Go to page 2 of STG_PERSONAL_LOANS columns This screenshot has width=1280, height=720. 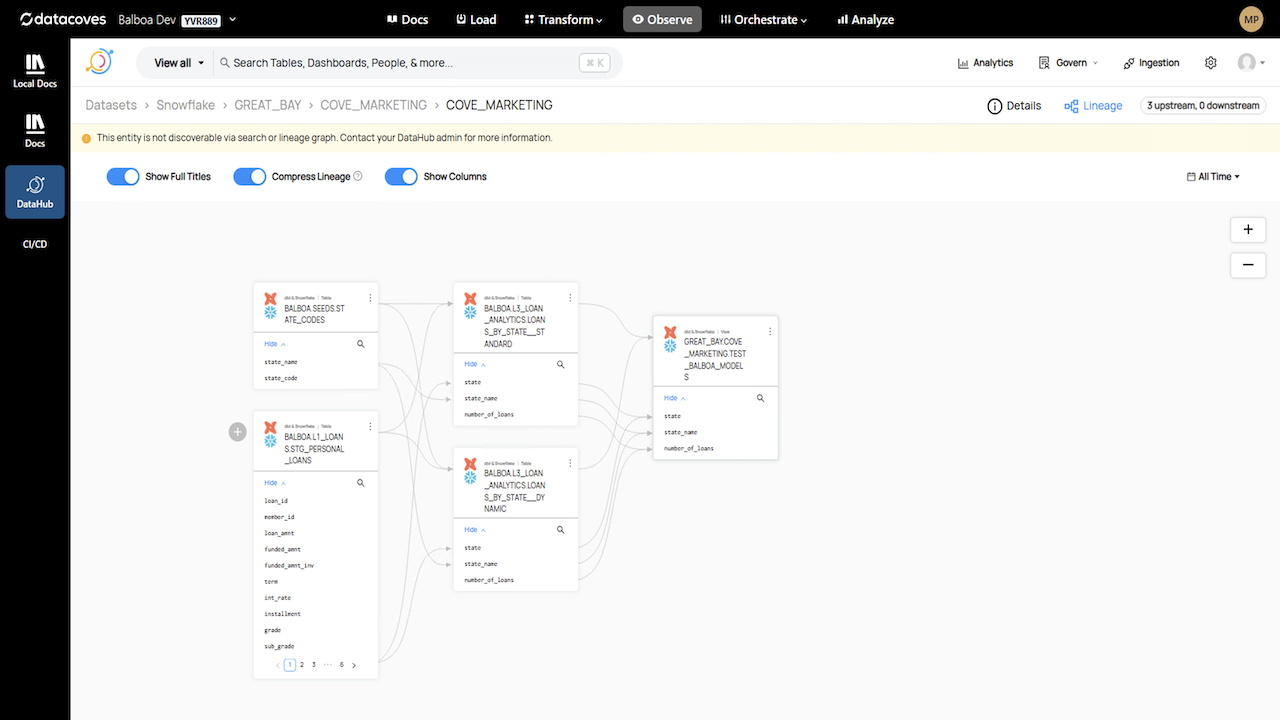point(302,665)
